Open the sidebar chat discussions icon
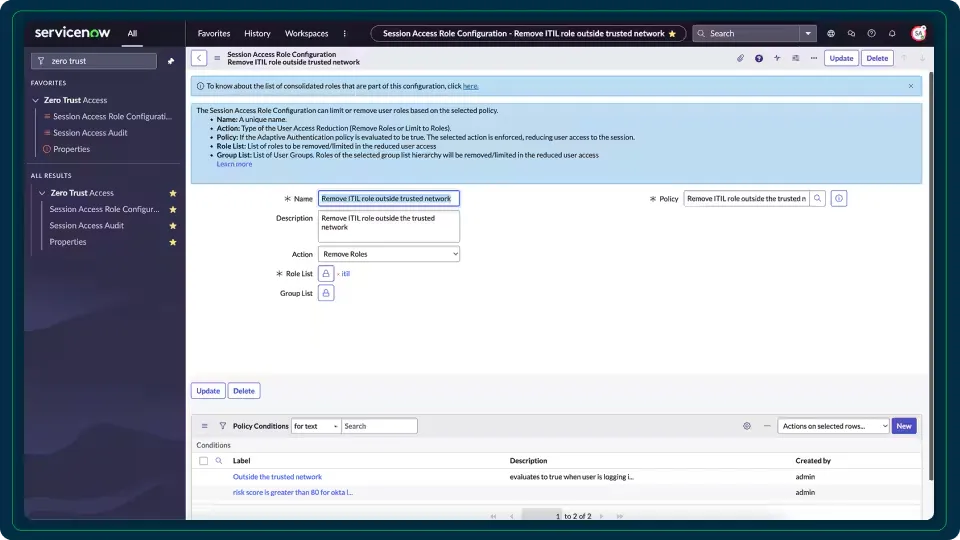Viewport: 960px width, 540px height. (x=851, y=34)
